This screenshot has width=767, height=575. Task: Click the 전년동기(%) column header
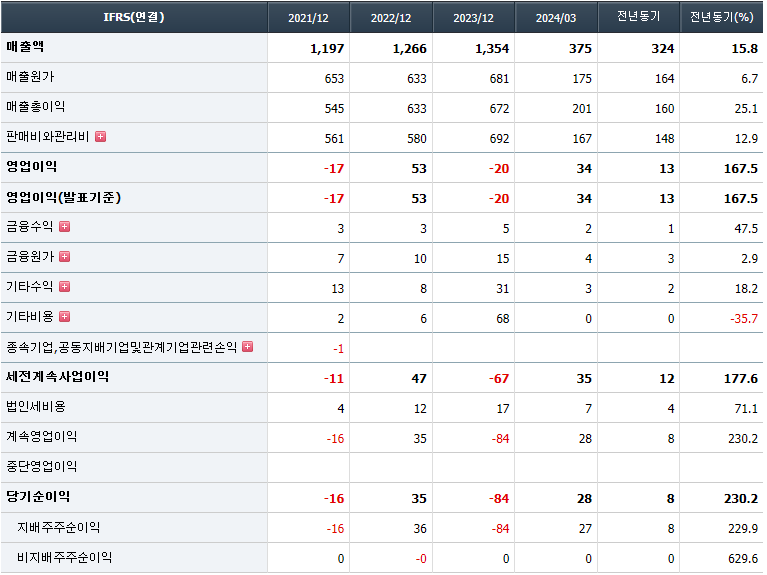pos(722,17)
